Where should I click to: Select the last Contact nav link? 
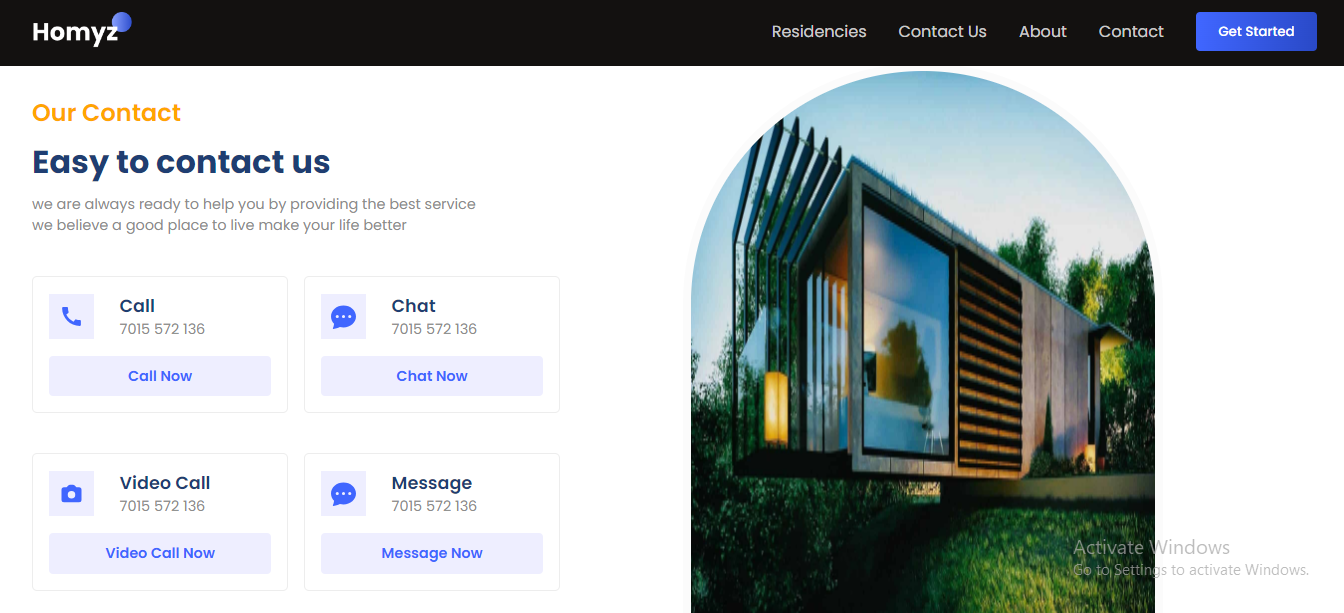coord(1131,32)
